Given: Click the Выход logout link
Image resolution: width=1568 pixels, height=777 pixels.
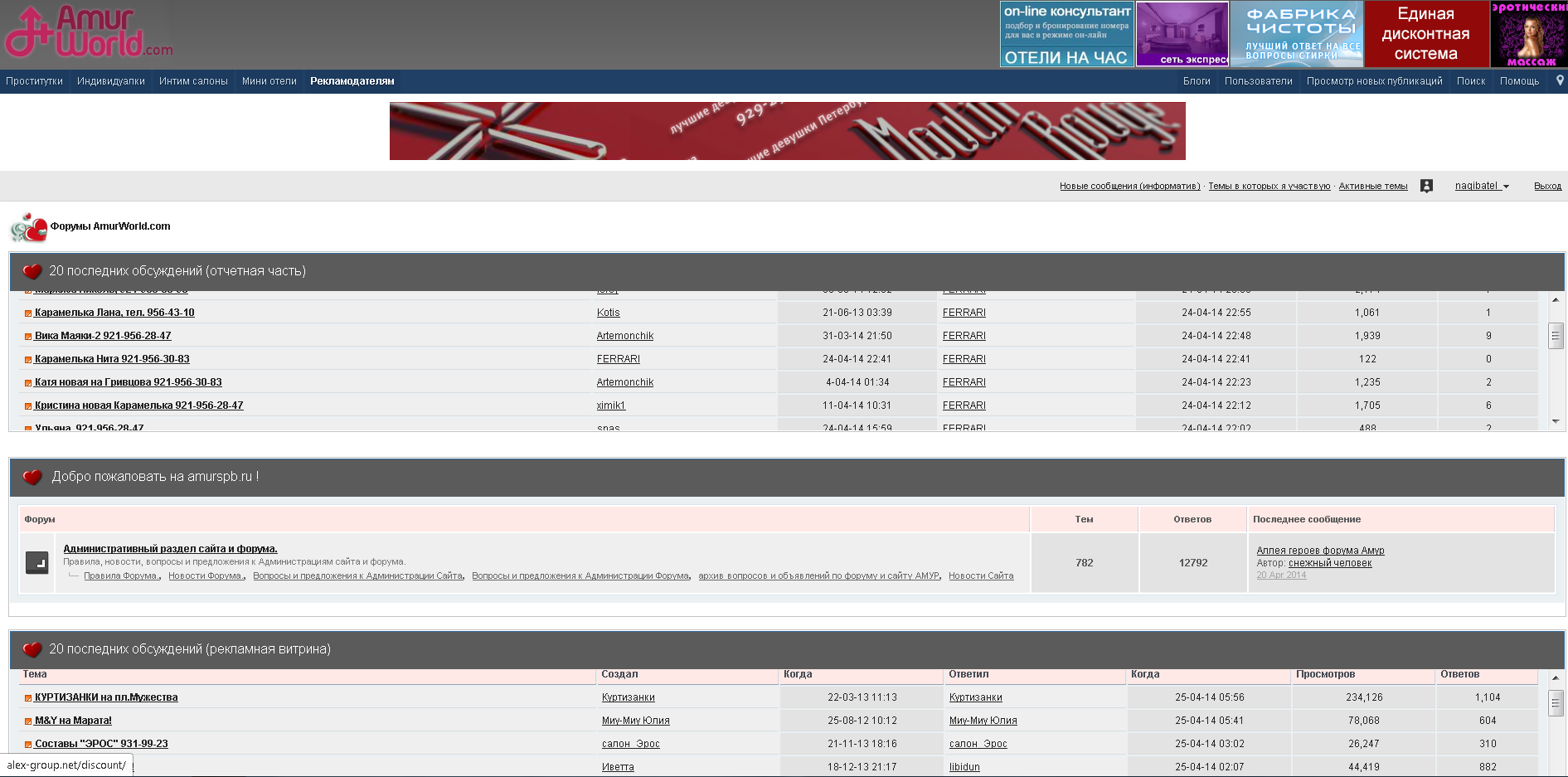Looking at the screenshot, I should tap(1547, 186).
